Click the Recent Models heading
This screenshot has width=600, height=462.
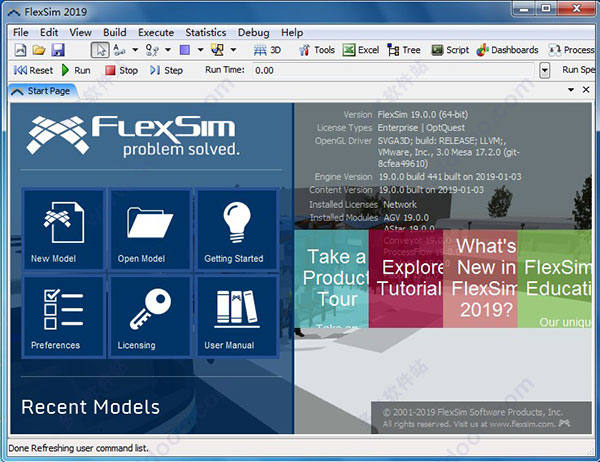91,407
